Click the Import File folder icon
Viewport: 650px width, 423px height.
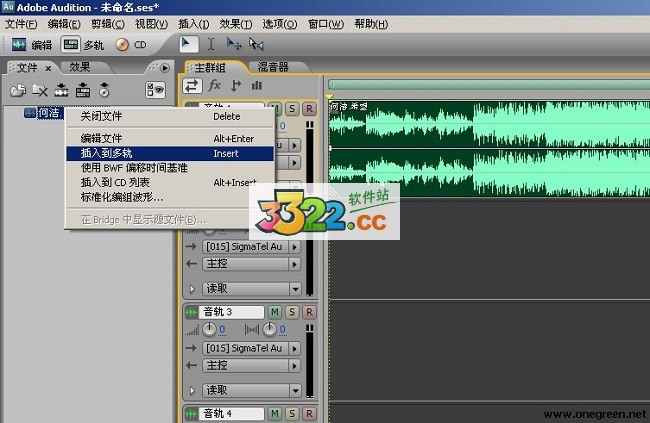pyautogui.click(x=18, y=90)
